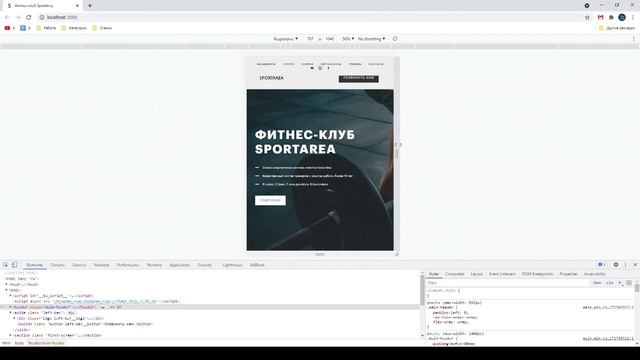The width and height of the screenshot is (640, 360).
Task: Switch to the Elements tab
Action: [x=35, y=265]
